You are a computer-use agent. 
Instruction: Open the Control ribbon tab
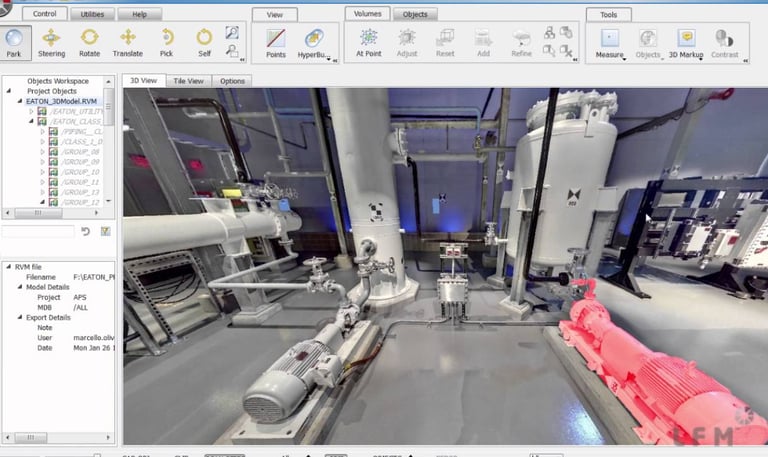pos(45,14)
